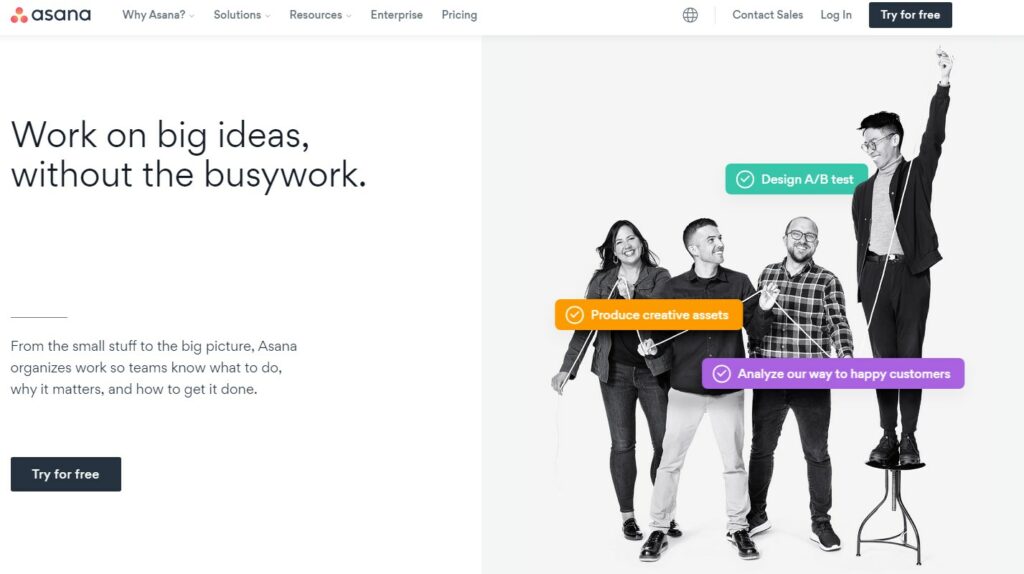Image resolution: width=1024 pixels, height=574 pixels.
Task: Toggle the Produce creative assets checkmark
Action: [x=575, y=315]
